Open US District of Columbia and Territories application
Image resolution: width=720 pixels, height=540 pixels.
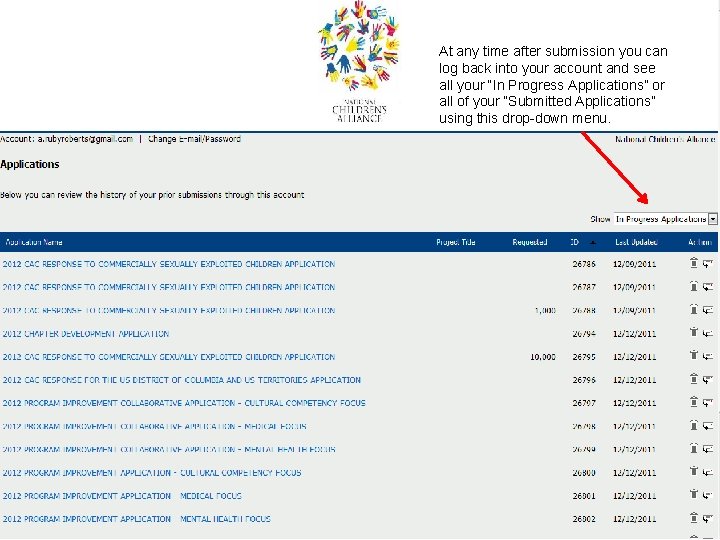tap(181, 380)
